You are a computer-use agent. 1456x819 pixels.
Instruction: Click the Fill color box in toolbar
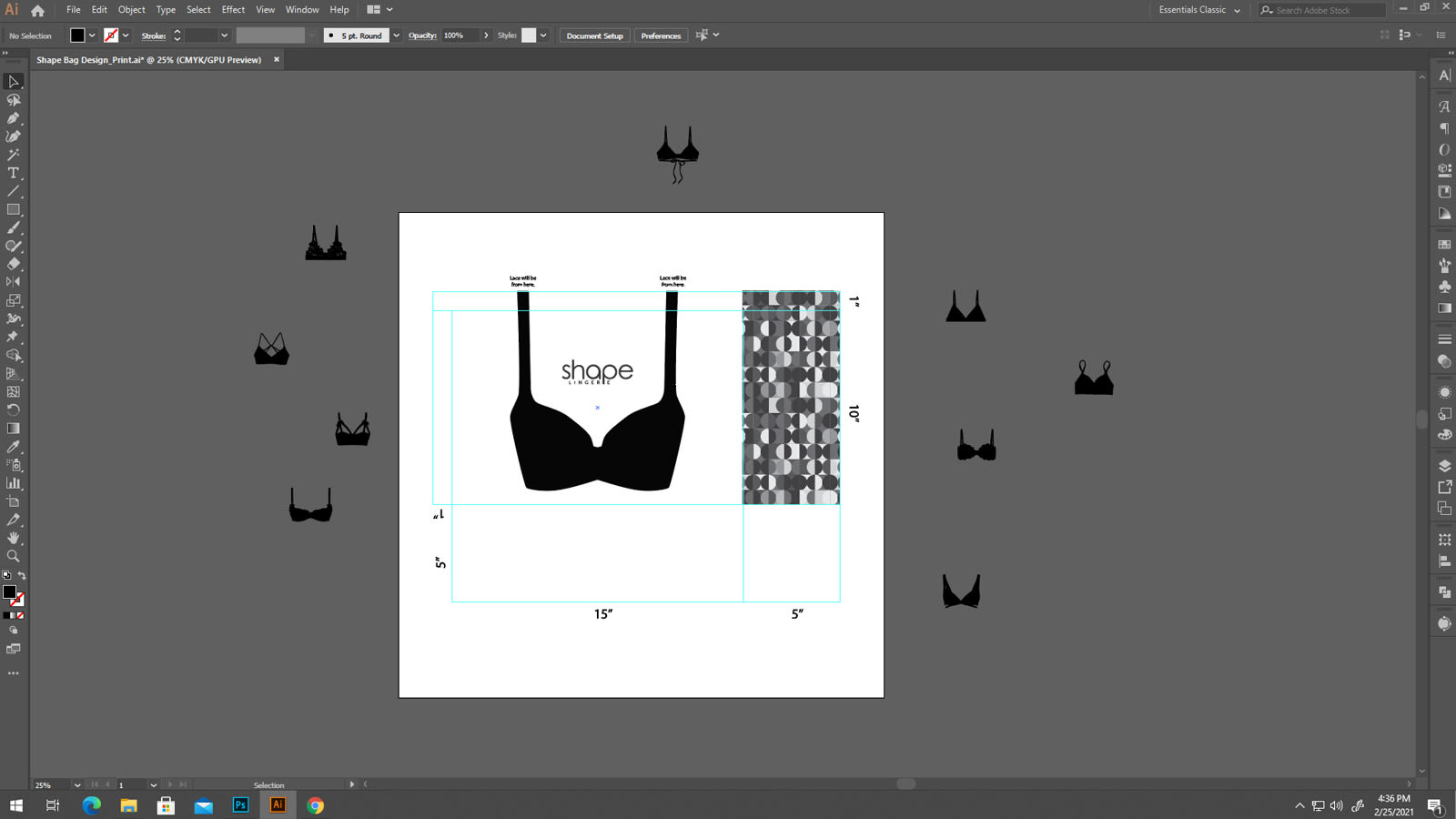[x=9, y=592]
